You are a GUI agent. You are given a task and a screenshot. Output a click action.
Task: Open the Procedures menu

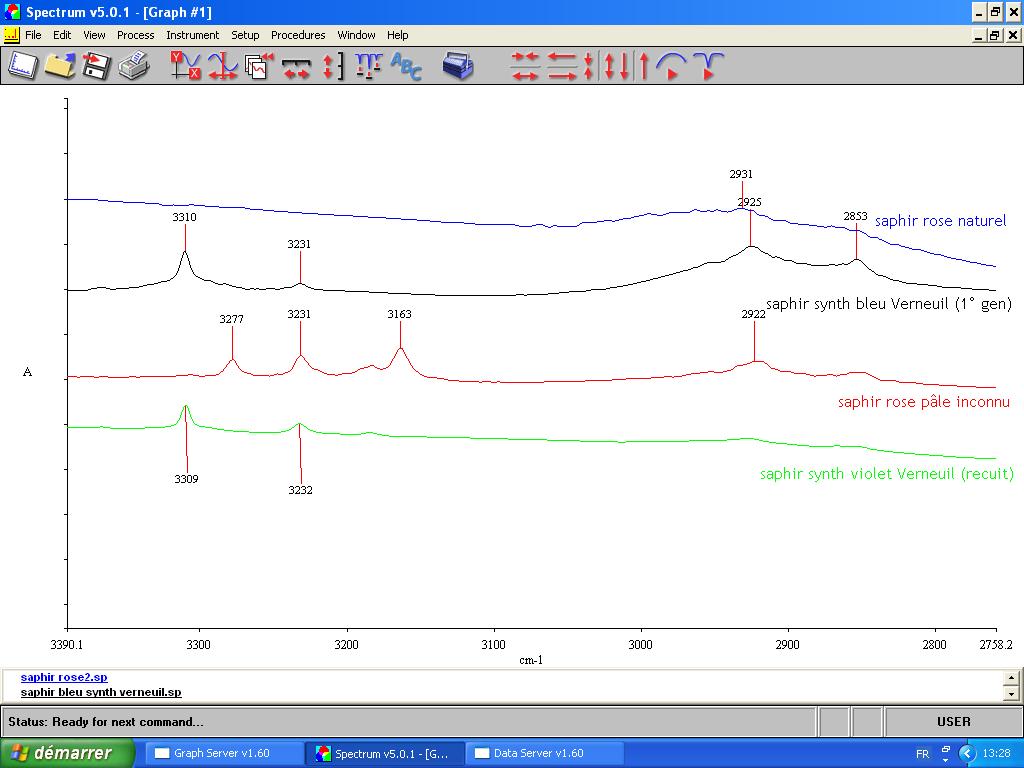click(298, 35)
